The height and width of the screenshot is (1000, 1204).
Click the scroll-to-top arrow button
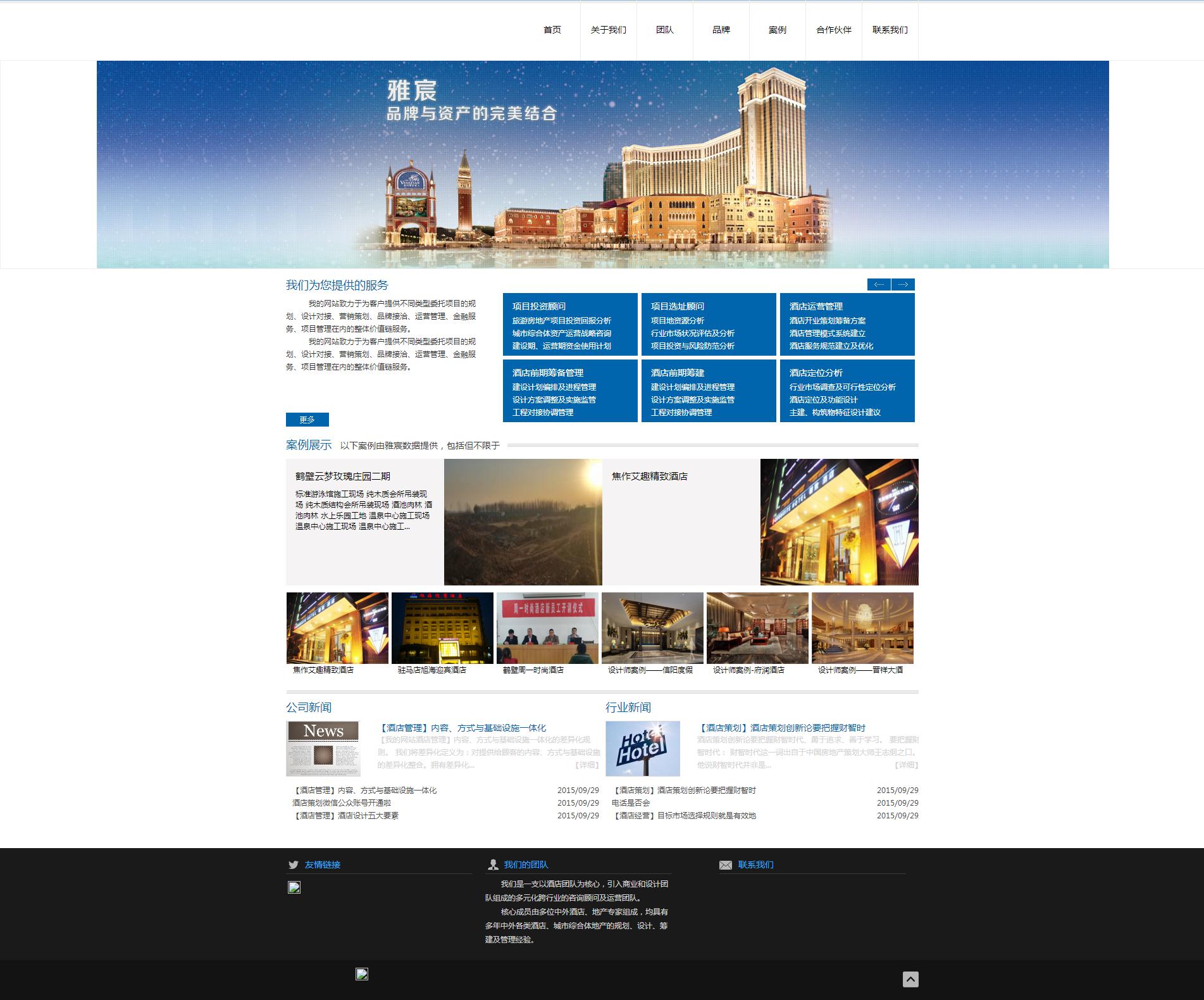pyautogui.click(x=910, y=979)
